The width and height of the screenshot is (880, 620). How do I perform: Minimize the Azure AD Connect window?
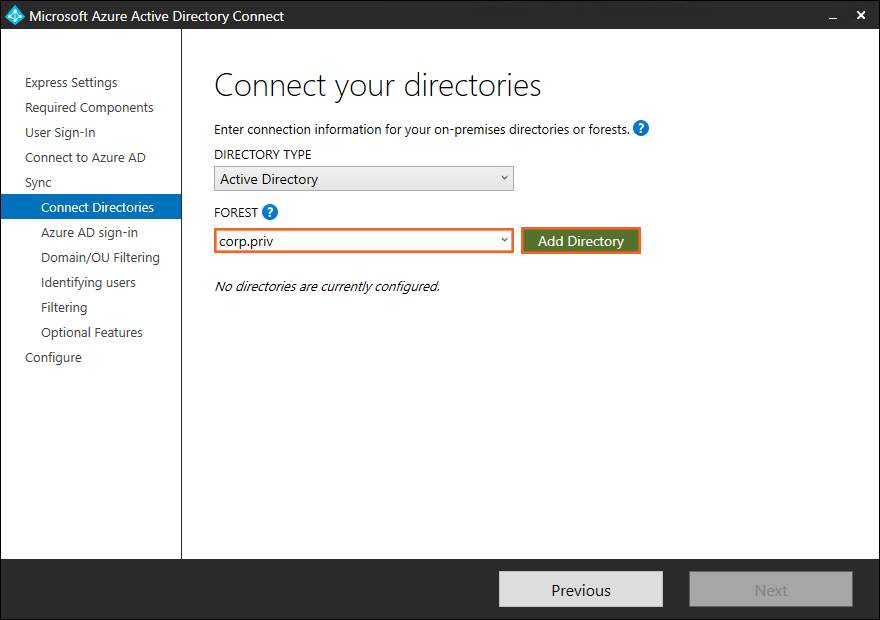pyautogui.click(x=832, y=16)
